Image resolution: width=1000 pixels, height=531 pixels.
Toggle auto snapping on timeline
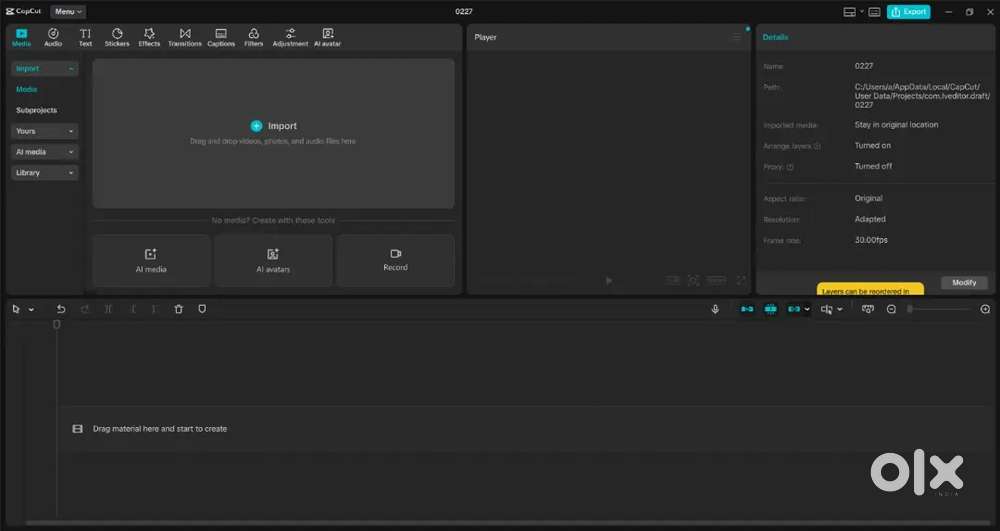pos(770,309)
